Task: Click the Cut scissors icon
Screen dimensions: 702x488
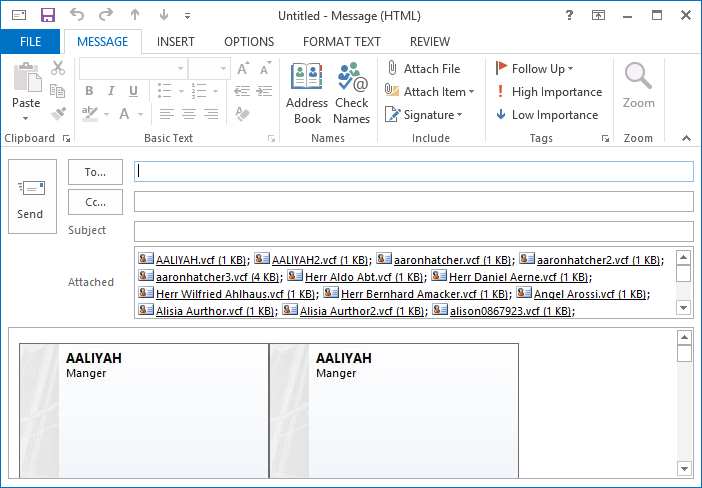Action: tap(58, 68)
